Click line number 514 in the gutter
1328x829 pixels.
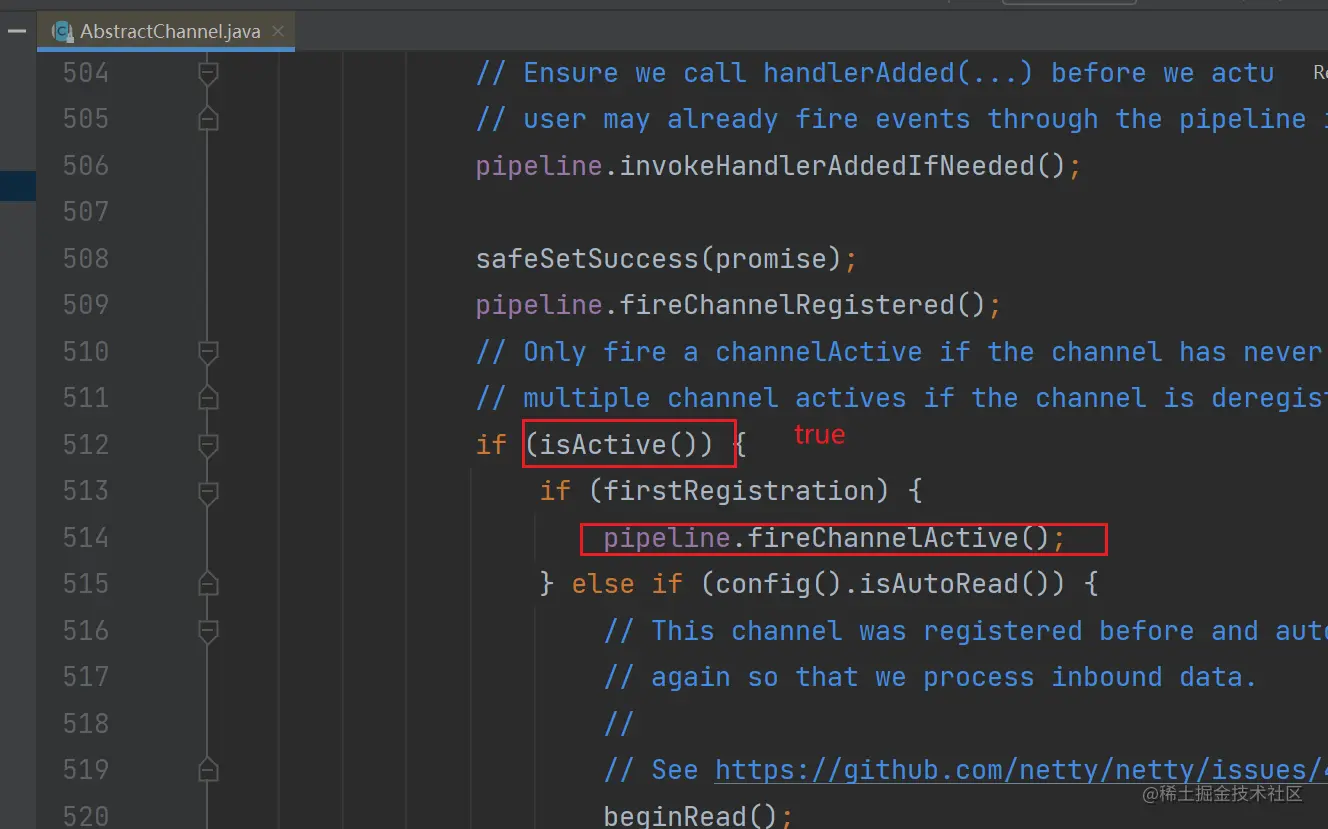tap(86, 538)
